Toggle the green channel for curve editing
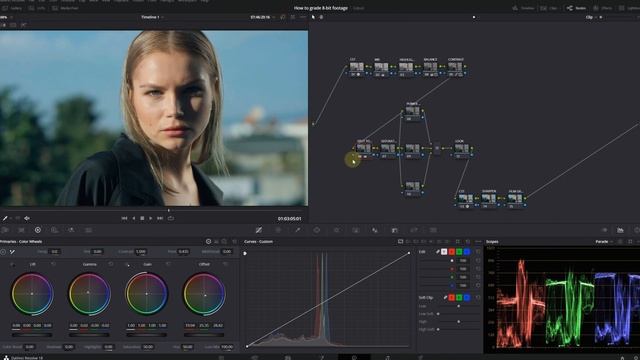 point(459,252)
